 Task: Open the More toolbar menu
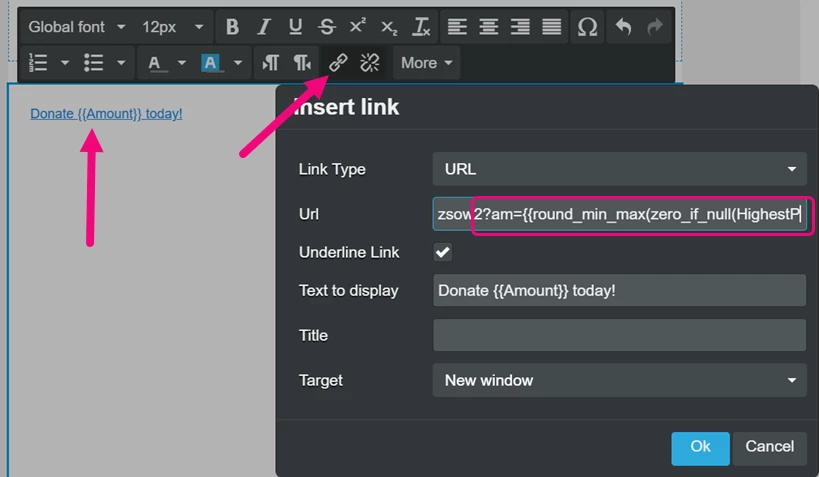click(426, 63)
